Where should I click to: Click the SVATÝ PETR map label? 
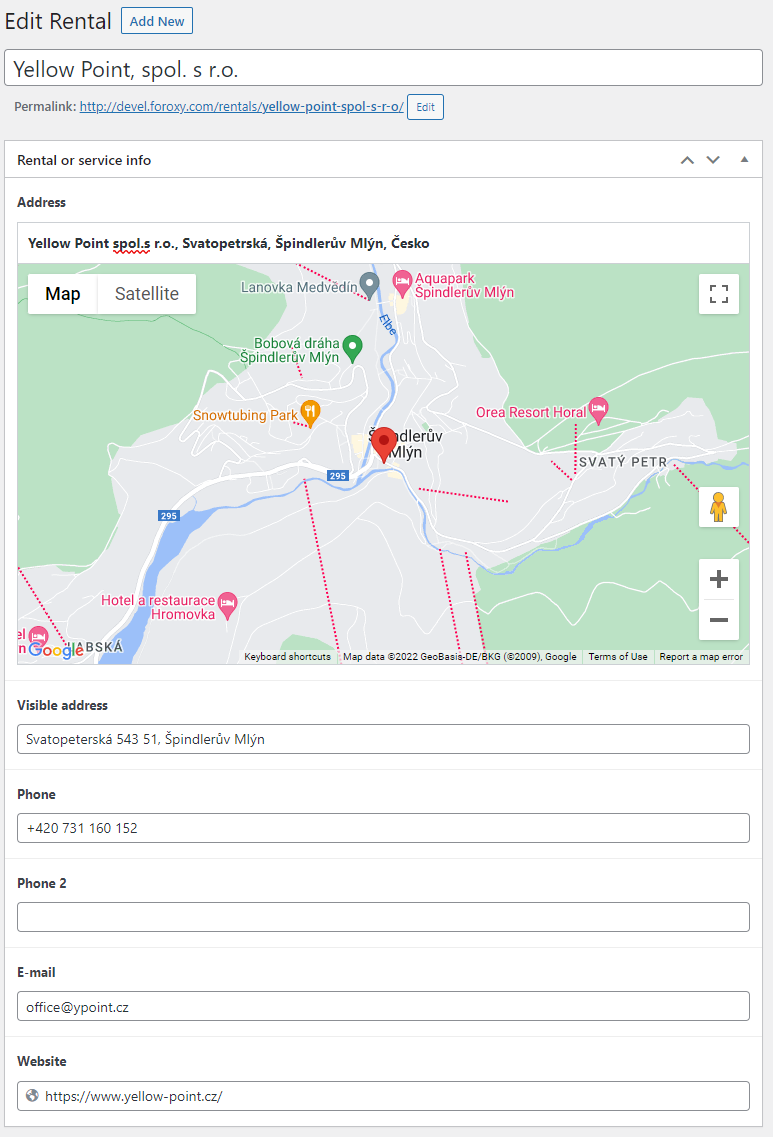[x=623, y=462]
